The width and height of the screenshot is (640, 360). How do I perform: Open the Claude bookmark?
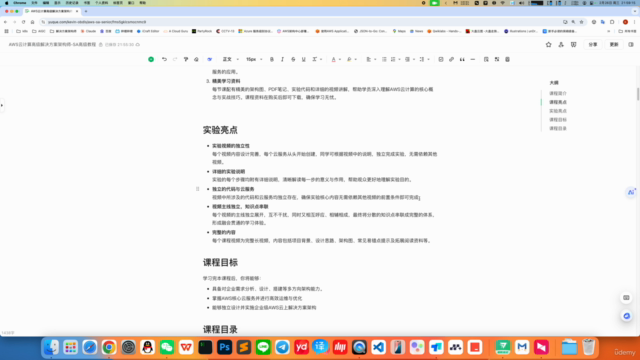tap(88, 31)
